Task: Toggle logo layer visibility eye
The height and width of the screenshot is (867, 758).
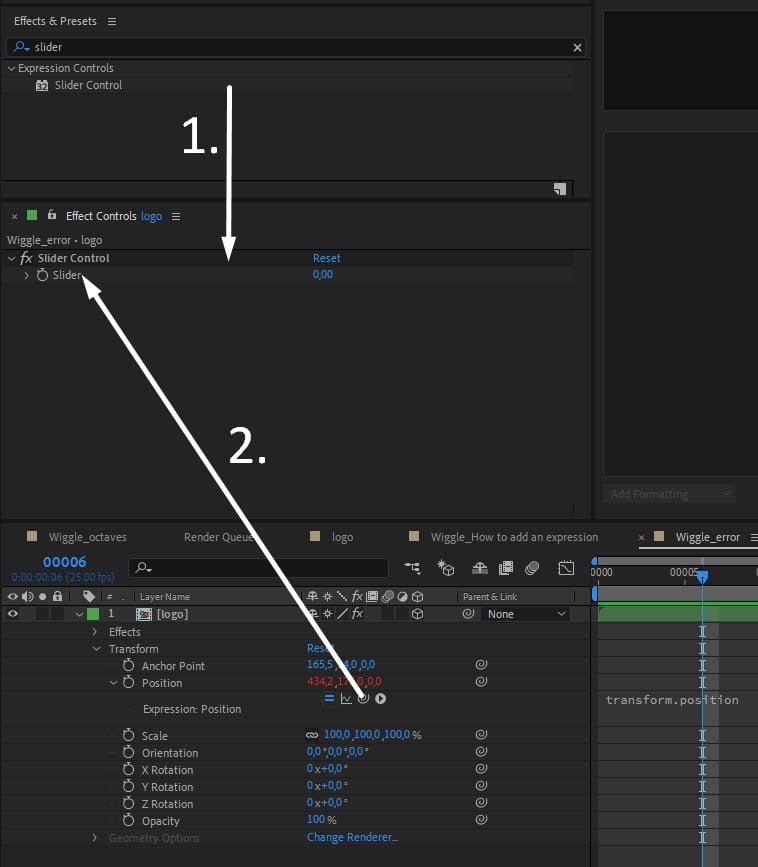Action: pos(12,614)
